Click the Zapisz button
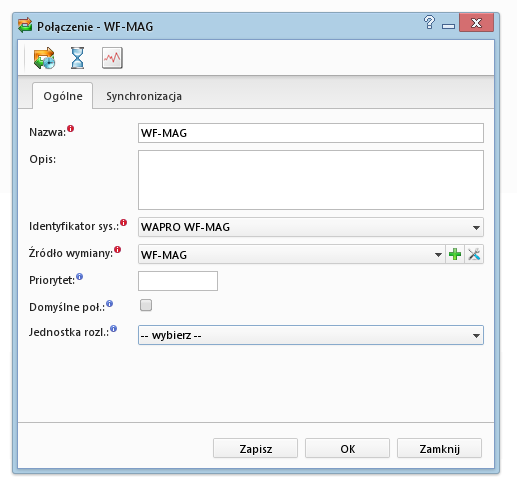Image resolution: width=517 pixels, height=486 pixels. point(255,448)
